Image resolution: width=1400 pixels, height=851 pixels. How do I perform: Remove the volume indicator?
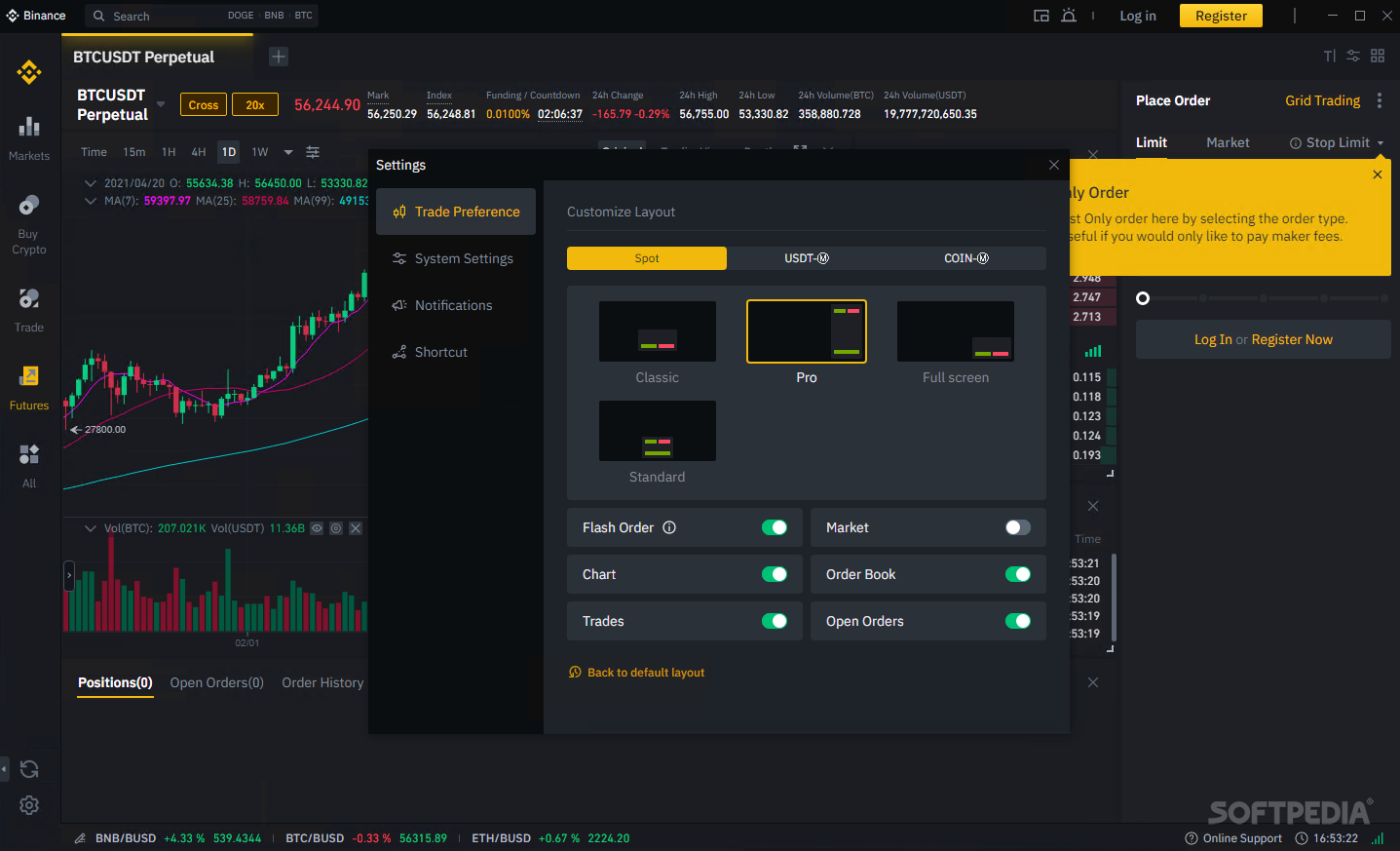tap(356, 528)
